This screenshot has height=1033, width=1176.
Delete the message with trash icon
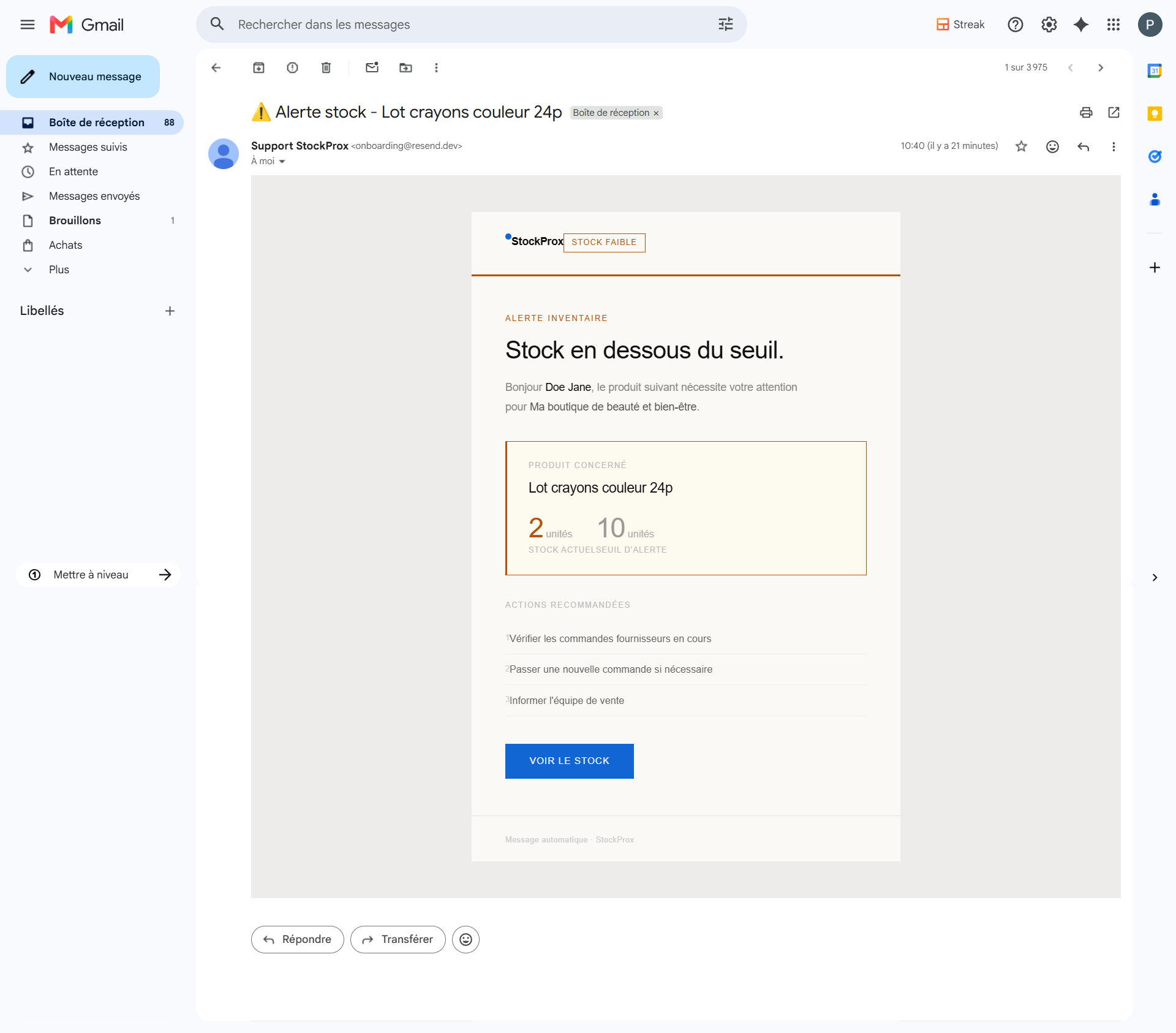pyautogui.click(x=326, y=67)
